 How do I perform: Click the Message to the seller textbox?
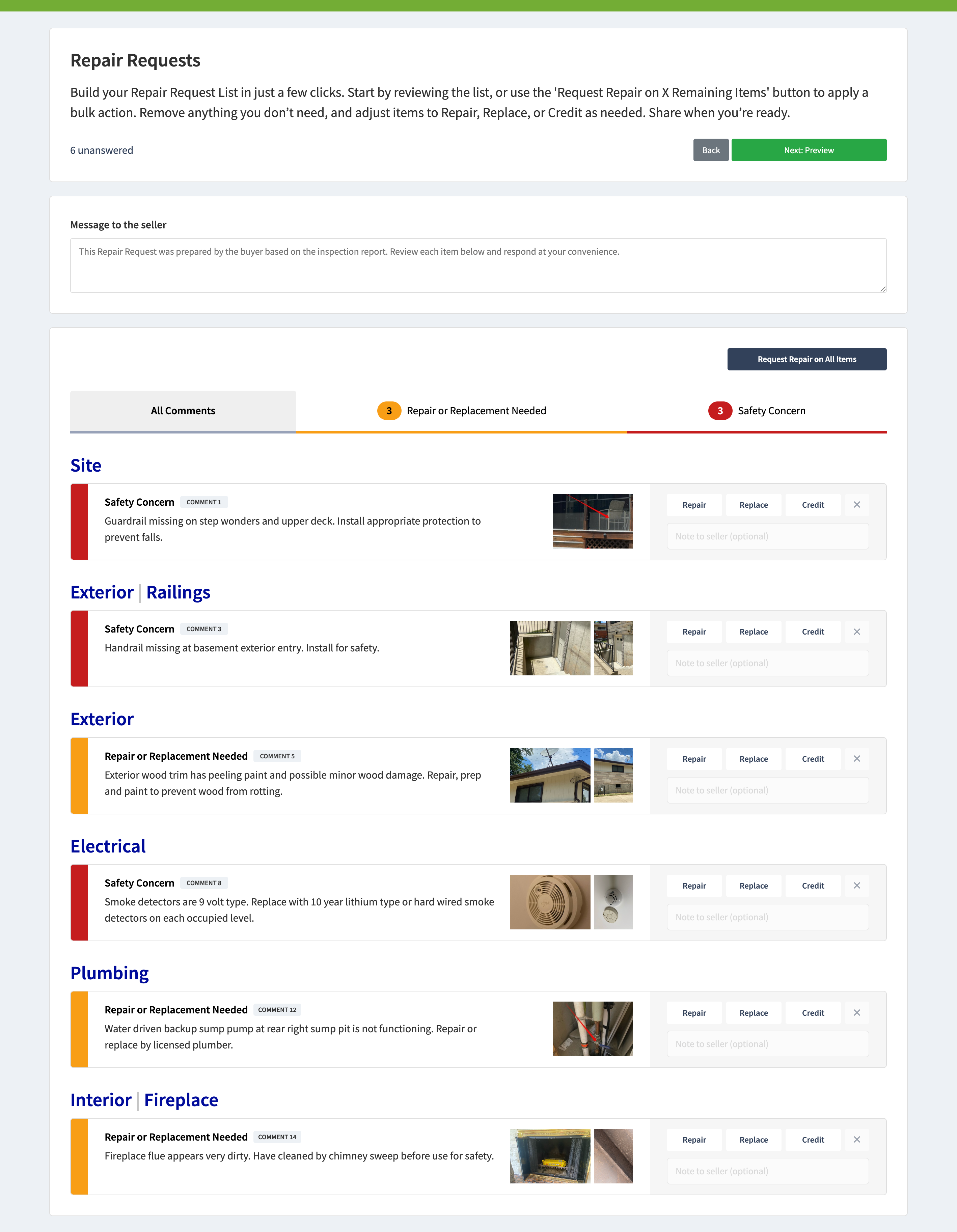pyautogui.click(x=478, y=265)
